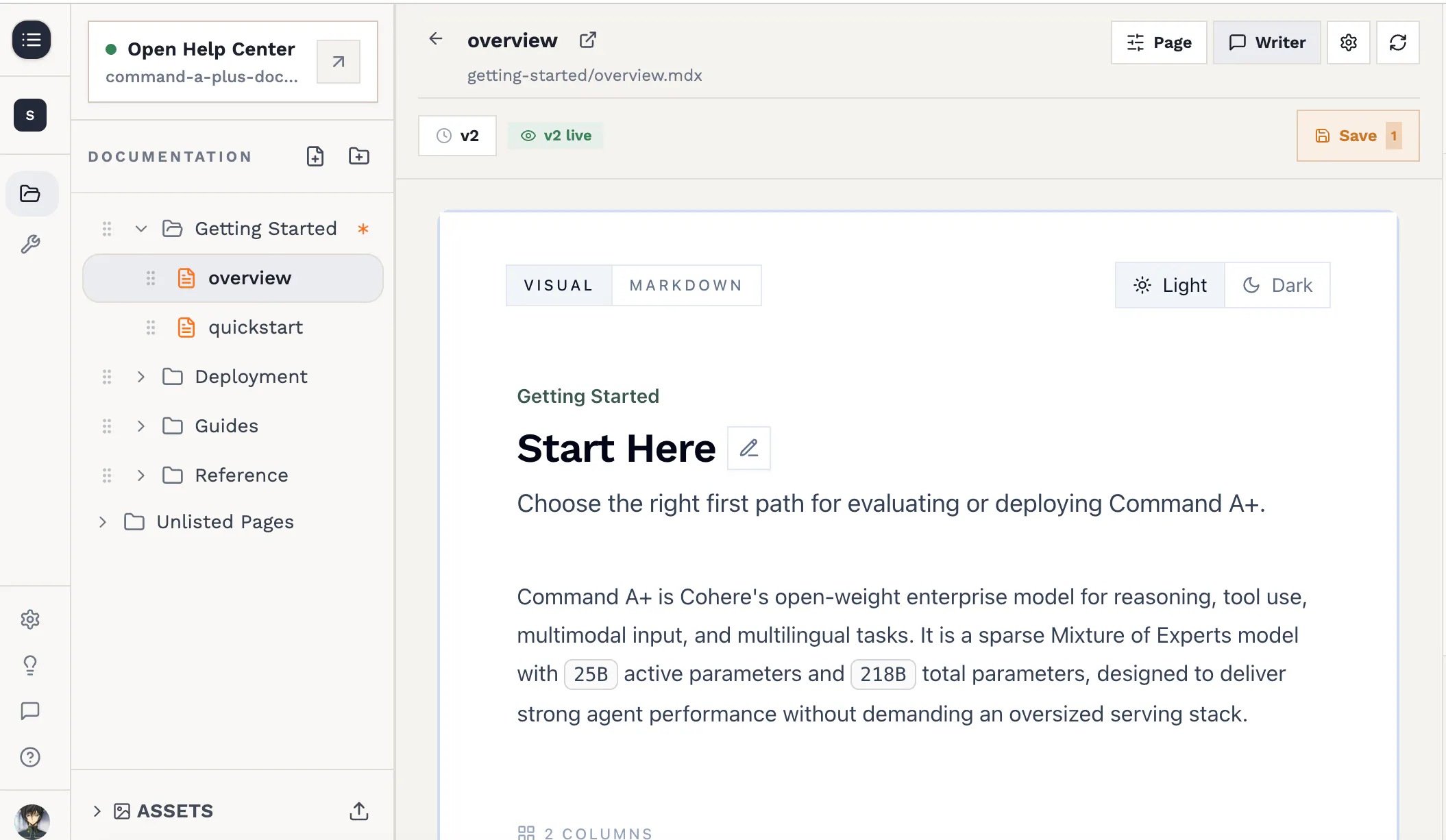Screen dimensions: 1446x840
Task: Open the wrench tools section
Action: point(30,244)
